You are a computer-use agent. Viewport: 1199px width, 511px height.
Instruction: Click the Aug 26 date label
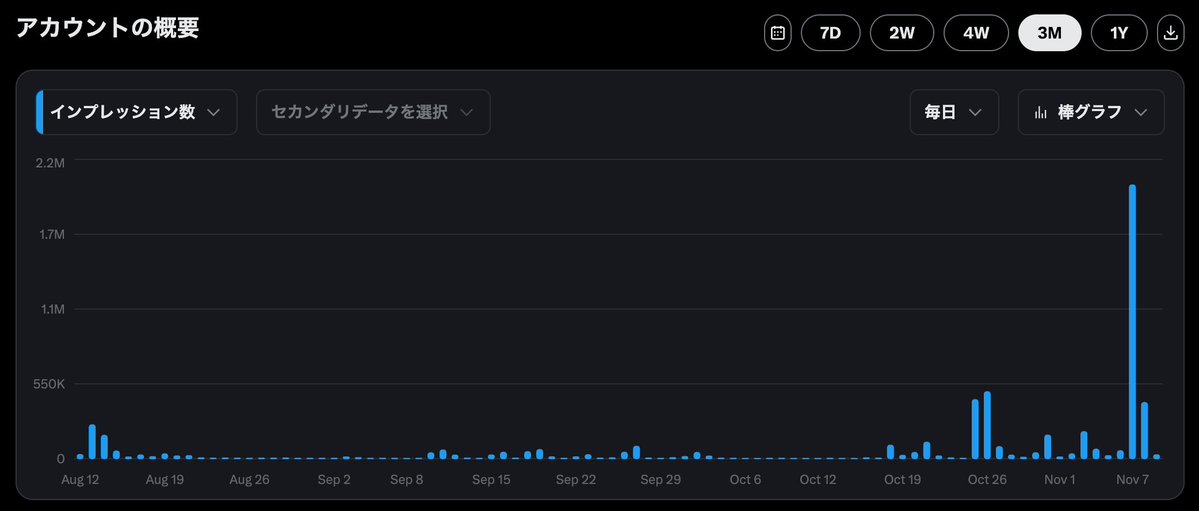(x=250, y=480)
